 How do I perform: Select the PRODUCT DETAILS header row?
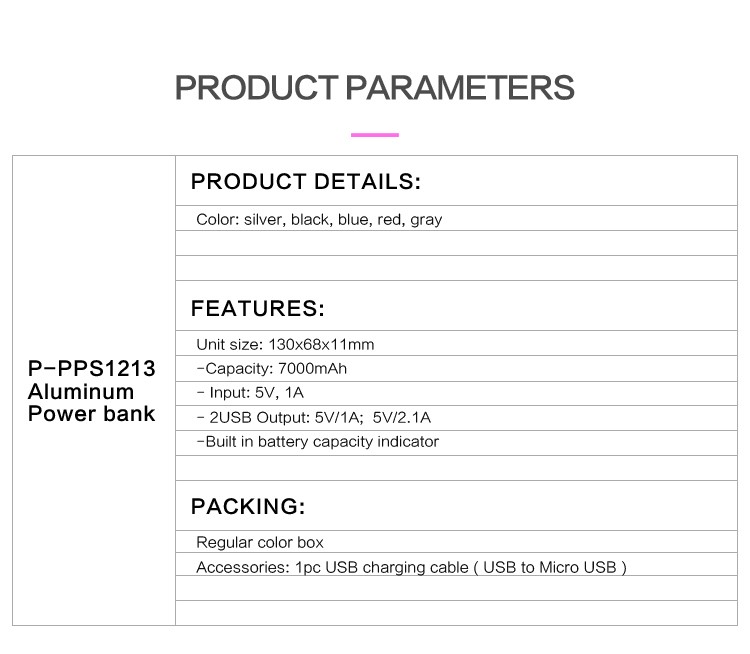click(456, 181)
